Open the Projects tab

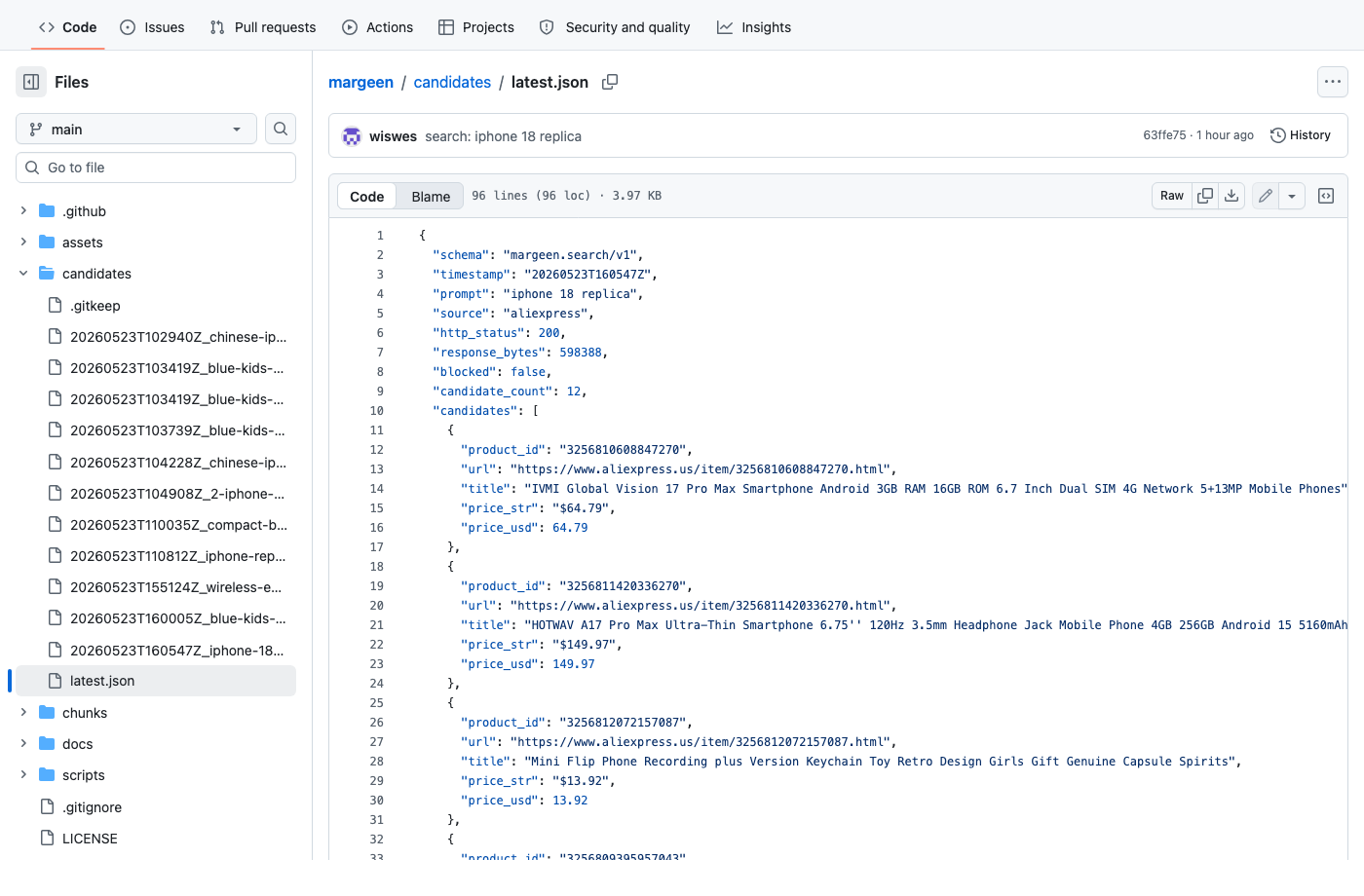pyautogui.click(x=476, y=27)
